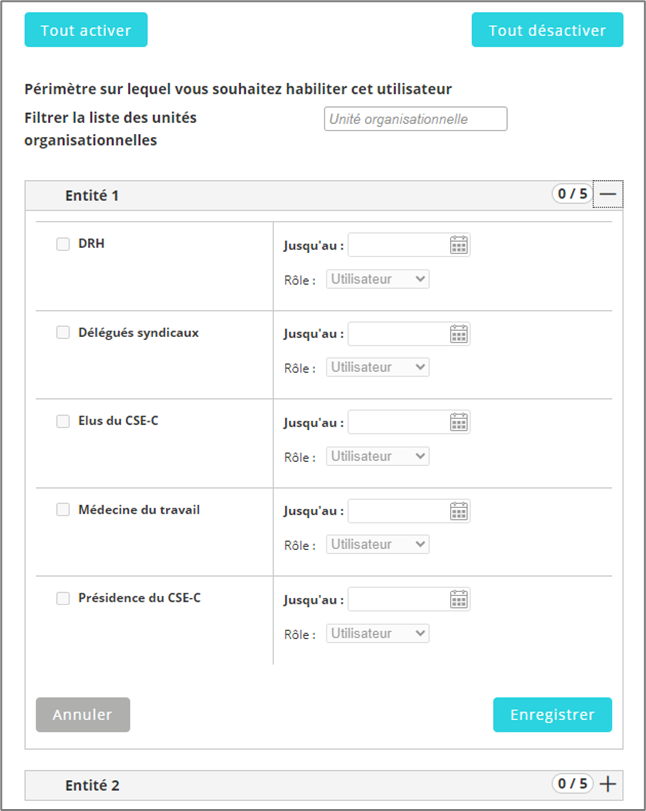Open the date picker for Médecine du travail

(x=459, y=511)
